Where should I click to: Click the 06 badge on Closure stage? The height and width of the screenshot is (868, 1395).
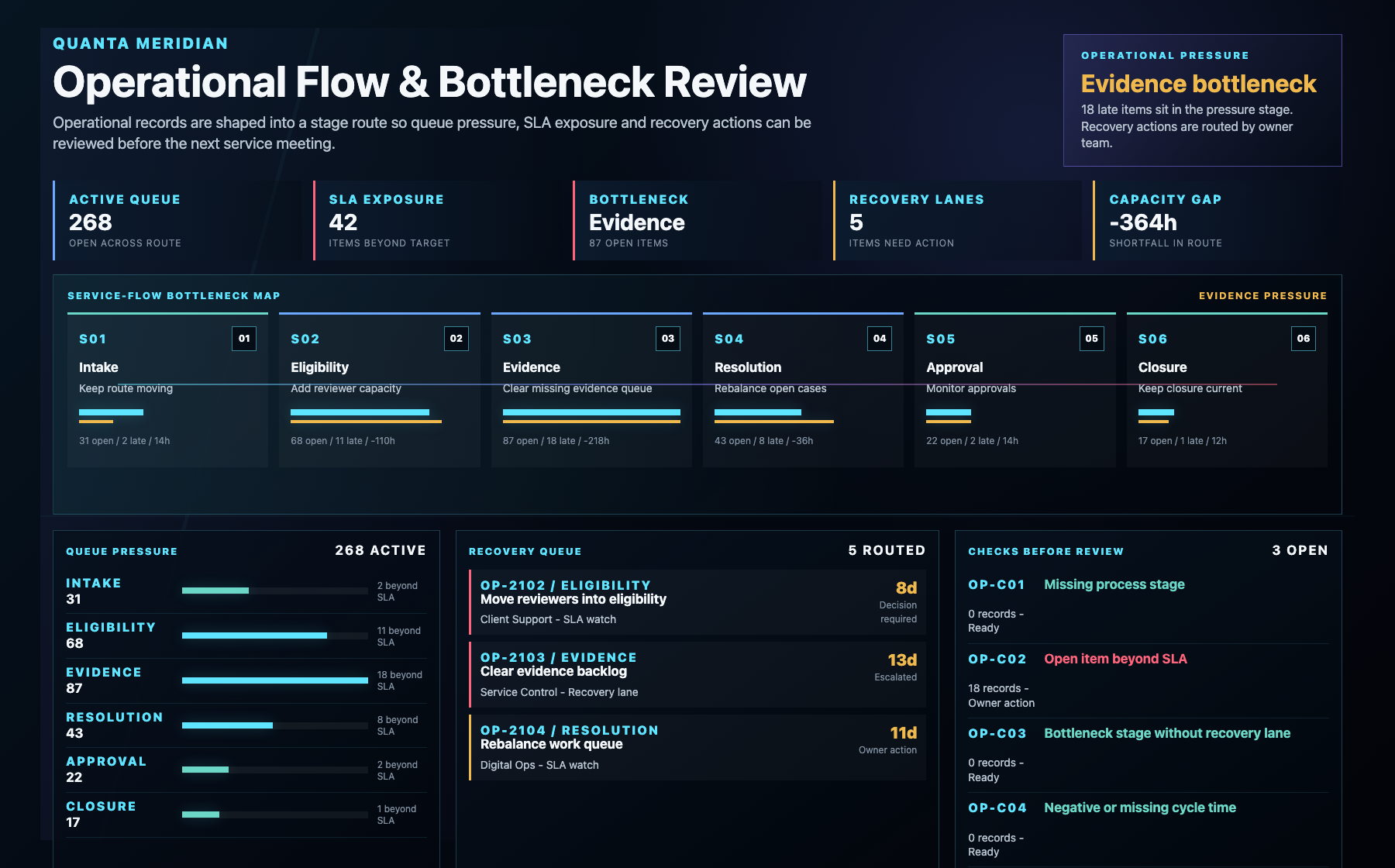(x=1304, y=339)
